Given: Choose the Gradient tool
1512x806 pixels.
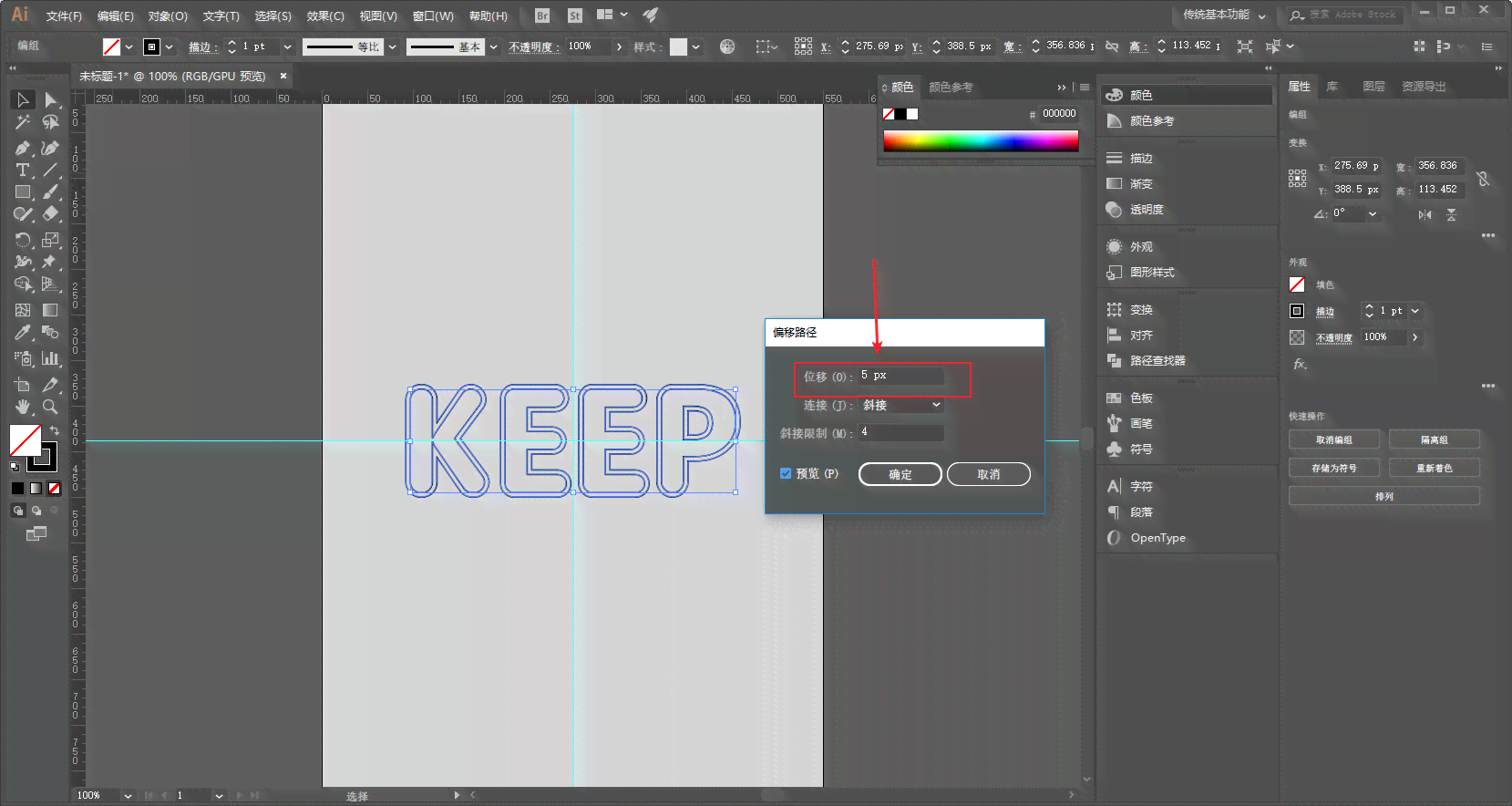Looking at the screenshot, I should (50, 310).
